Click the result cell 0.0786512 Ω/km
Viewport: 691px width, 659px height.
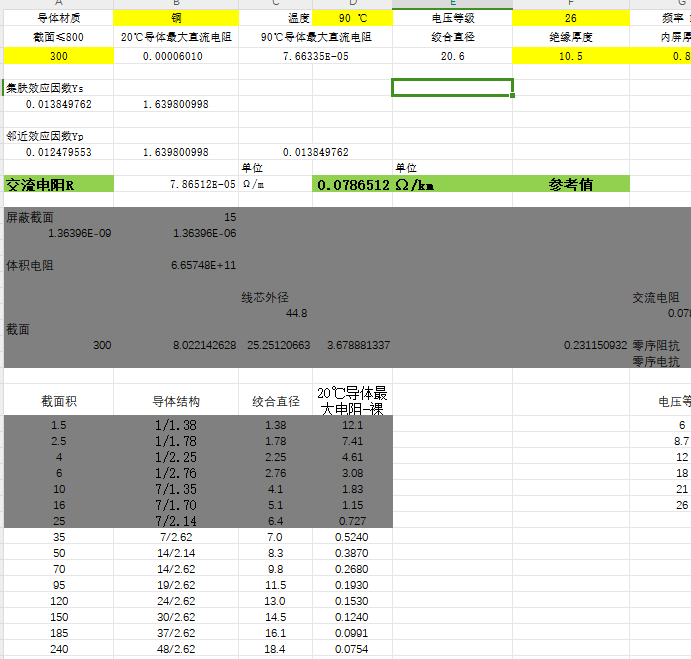376,185
